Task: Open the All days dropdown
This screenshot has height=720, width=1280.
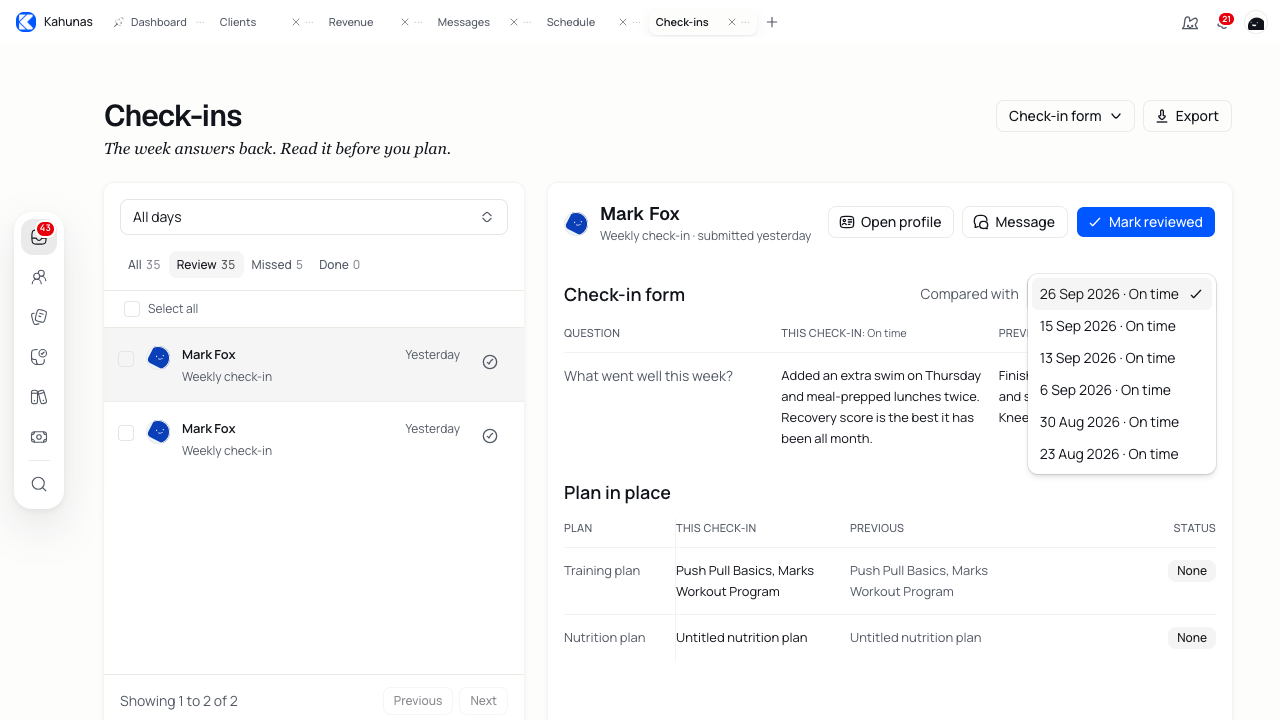Action: point(314,217)
